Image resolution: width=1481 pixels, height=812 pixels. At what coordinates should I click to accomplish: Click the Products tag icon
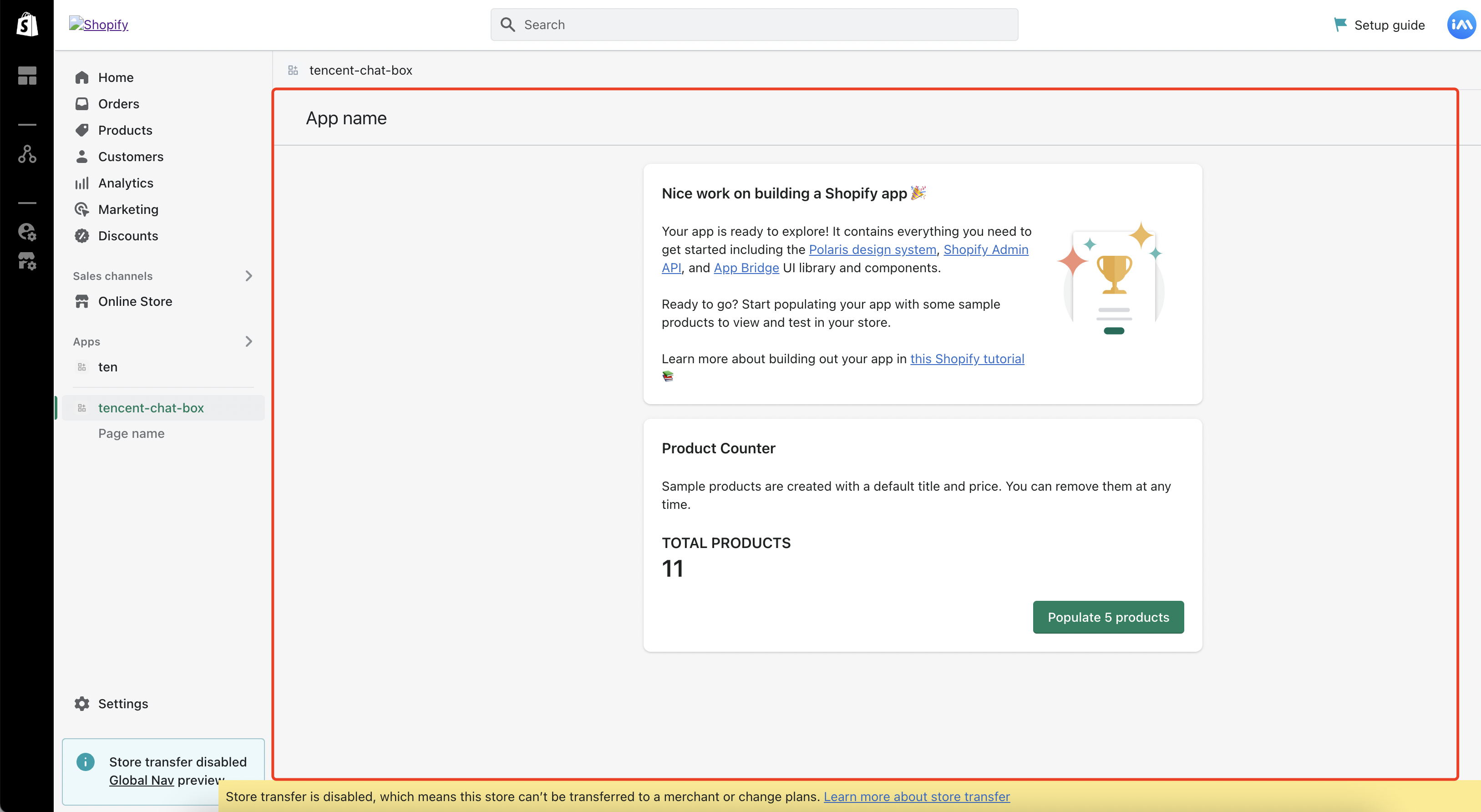(x=81, y=130)
